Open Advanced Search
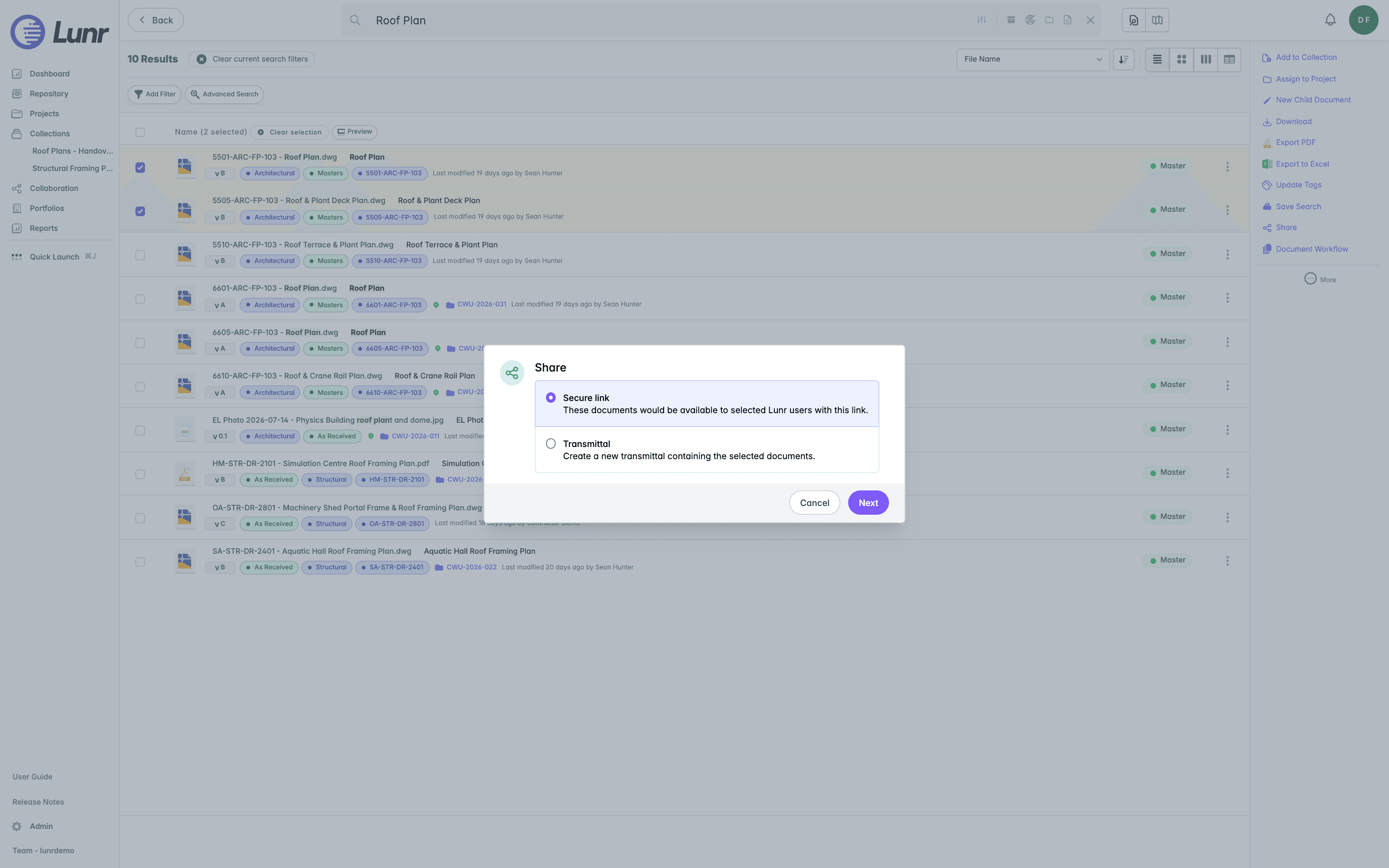The width and height of the screenshot is (1389, 868). point(224,94)
